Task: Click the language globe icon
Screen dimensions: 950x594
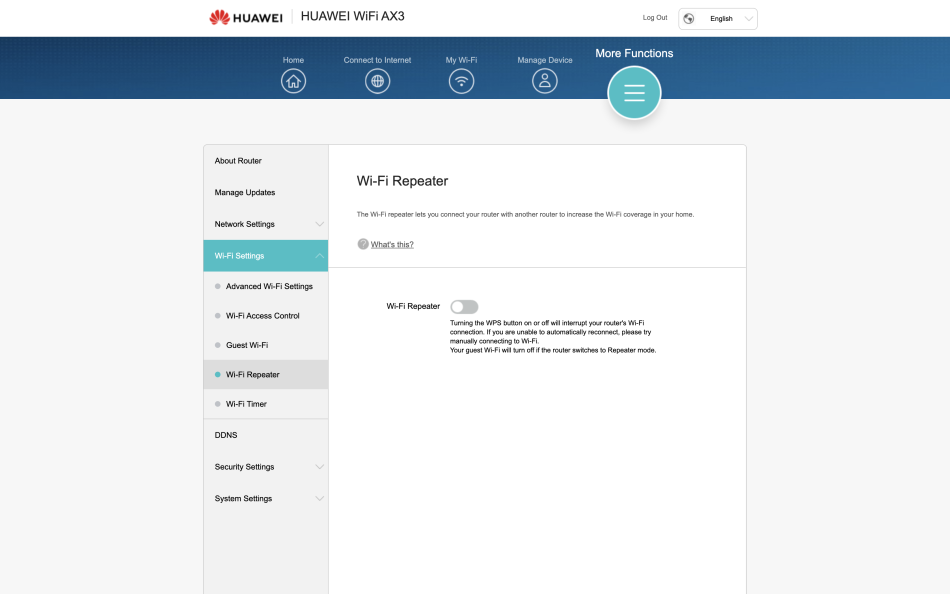Action: pos(689,19)
